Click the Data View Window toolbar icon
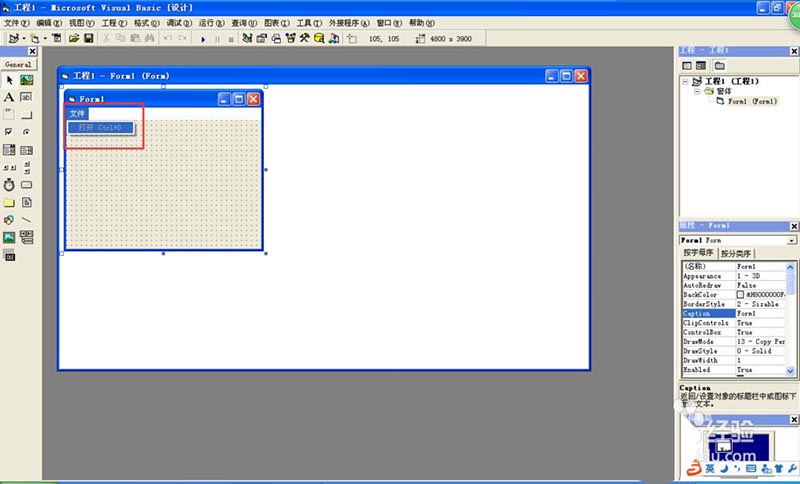Image resolution: width=800 pixels, height=484 pixels. click(319, 38)
